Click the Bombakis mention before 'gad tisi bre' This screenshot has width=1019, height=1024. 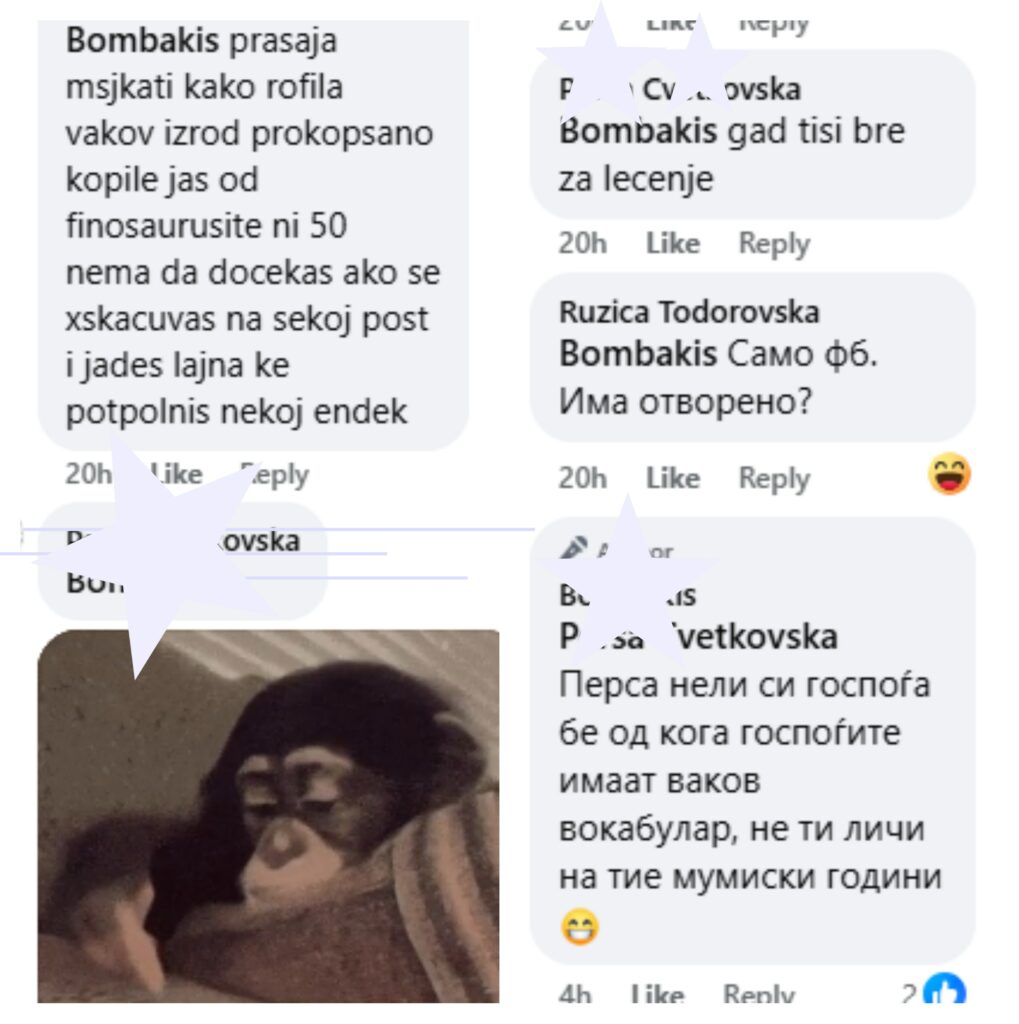click(x=638, y=131)
